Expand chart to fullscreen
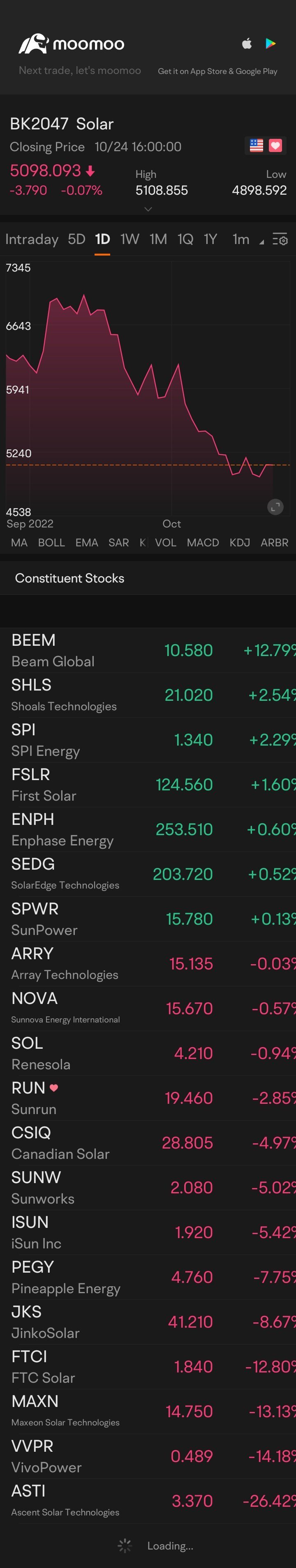 [275, 507]
